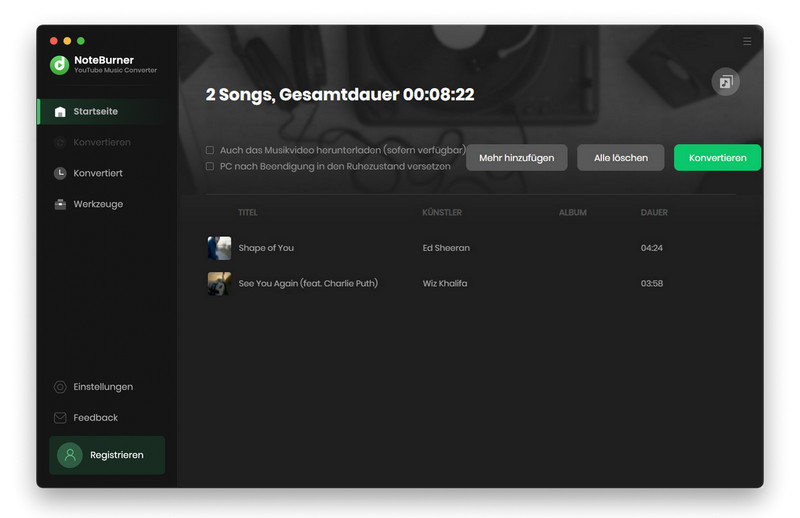Go to the Startseite tab

point(107,112)
